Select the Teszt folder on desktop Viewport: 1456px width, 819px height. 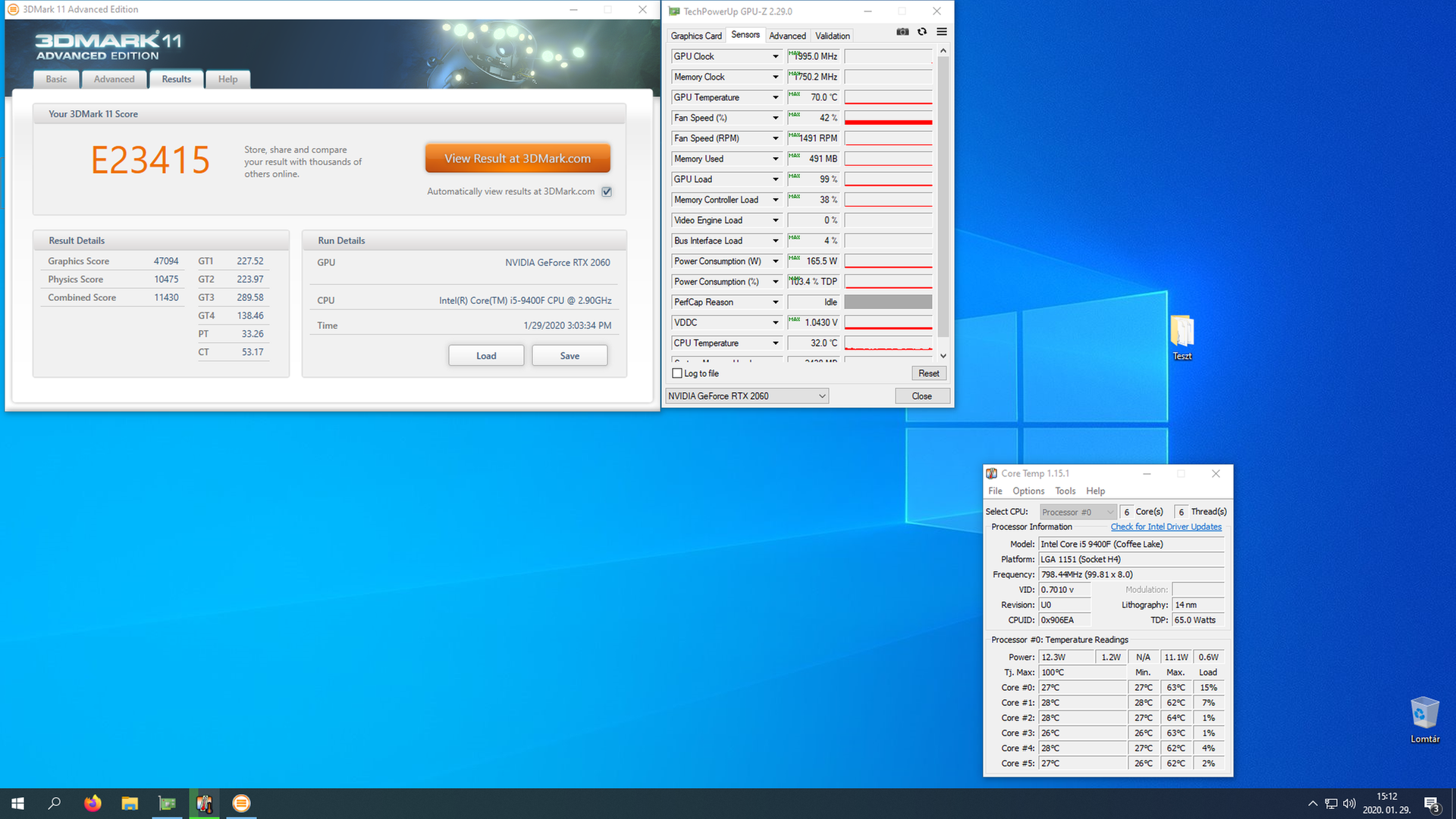click(1182, 337)
